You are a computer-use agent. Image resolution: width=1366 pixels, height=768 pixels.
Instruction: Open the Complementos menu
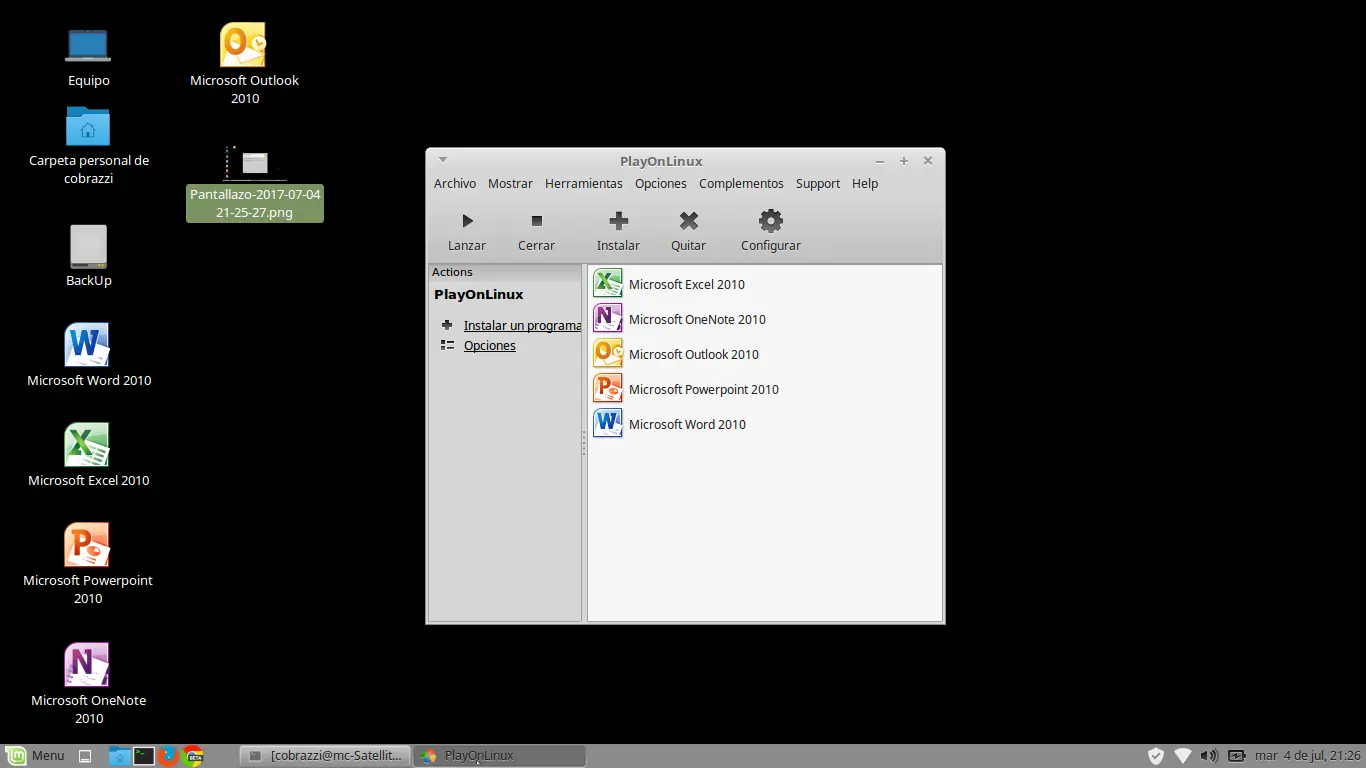(x=741, y=183)
